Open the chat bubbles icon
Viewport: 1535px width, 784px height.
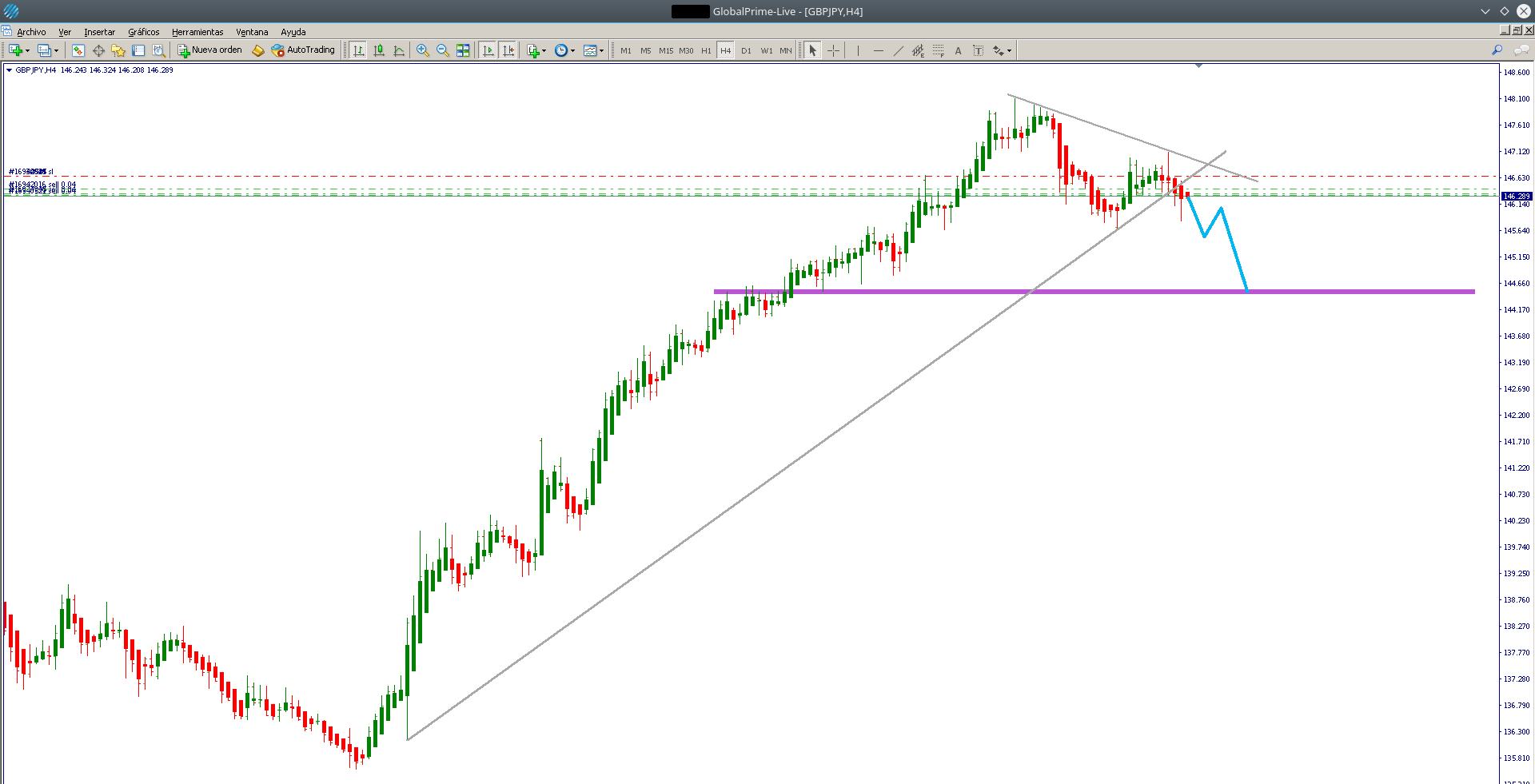[x=1521, y=50]
